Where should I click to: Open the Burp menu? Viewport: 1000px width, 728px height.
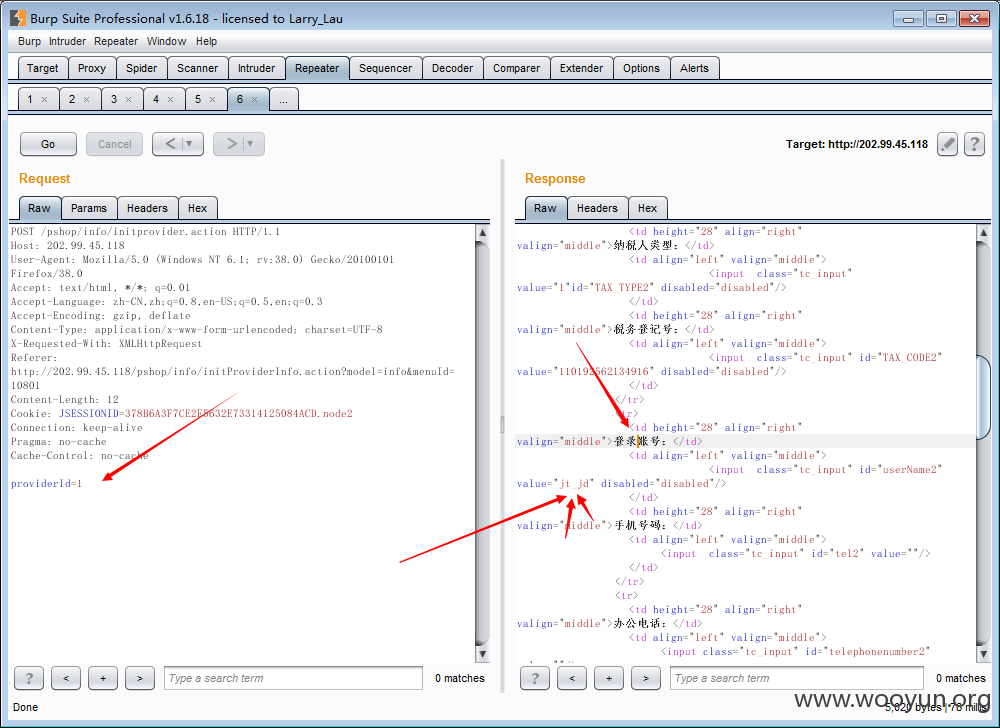click(29, 41)
